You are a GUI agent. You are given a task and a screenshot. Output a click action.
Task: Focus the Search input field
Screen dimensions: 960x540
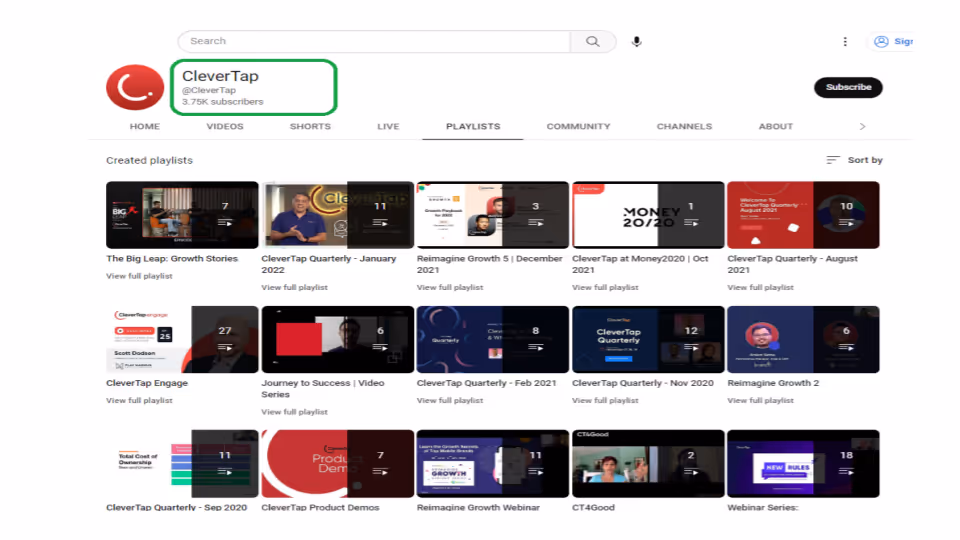point(374,41)
